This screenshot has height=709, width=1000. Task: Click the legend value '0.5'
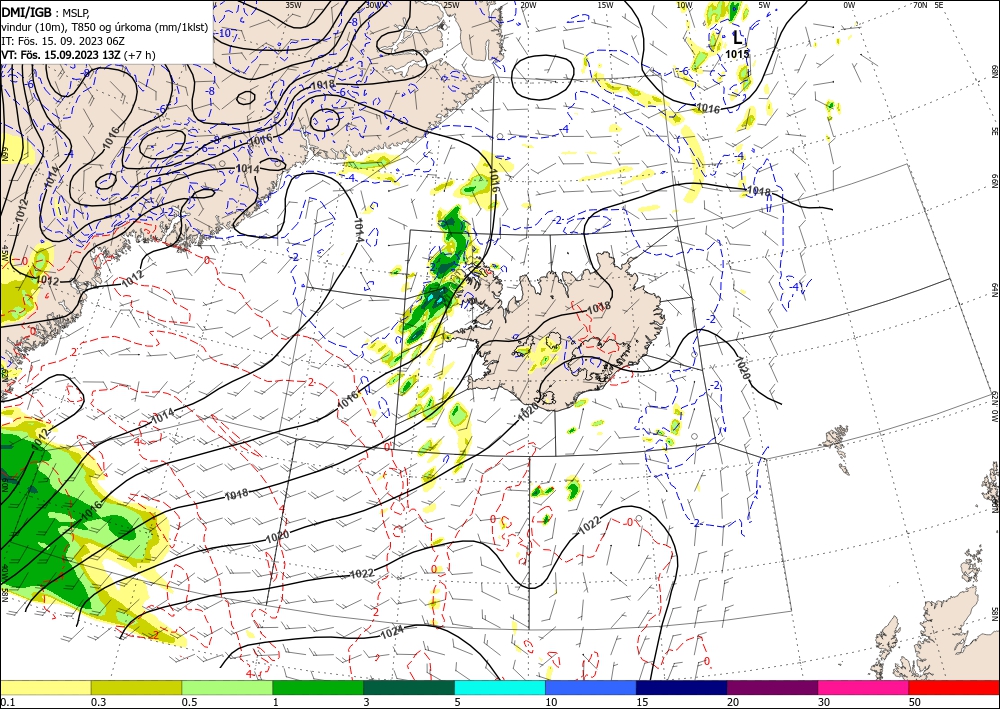point(189,702)
